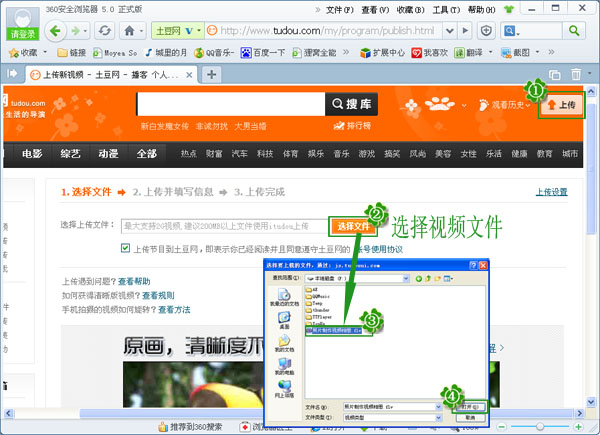
Task: Open the address bar history dropdown arrow
Action: click(450, 31)
